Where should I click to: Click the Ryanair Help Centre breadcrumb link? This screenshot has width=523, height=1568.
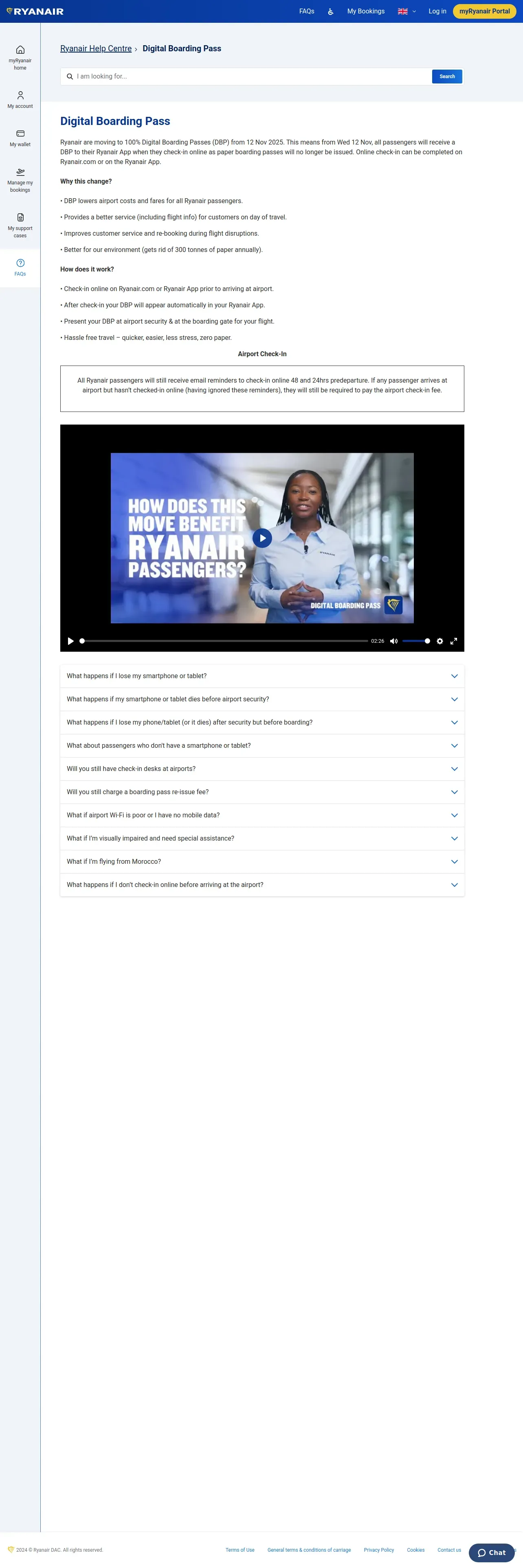[x=96, y=49]
